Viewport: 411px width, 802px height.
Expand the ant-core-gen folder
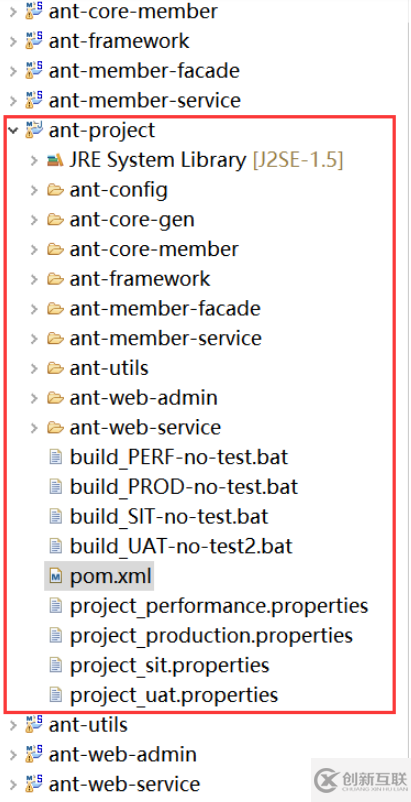pos(34,220)
